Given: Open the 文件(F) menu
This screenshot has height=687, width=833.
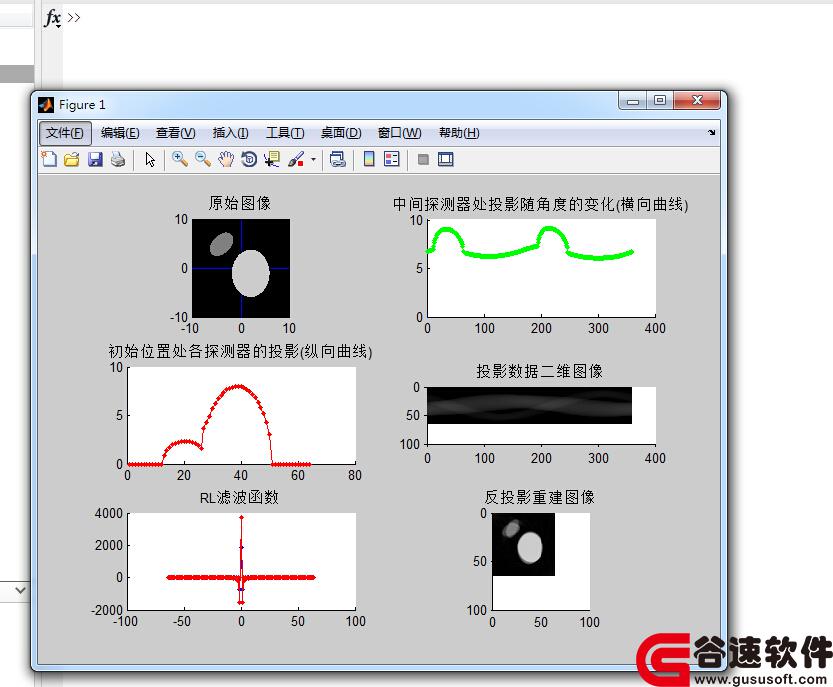Looking at the screenshot, I should tap(65, 132).
